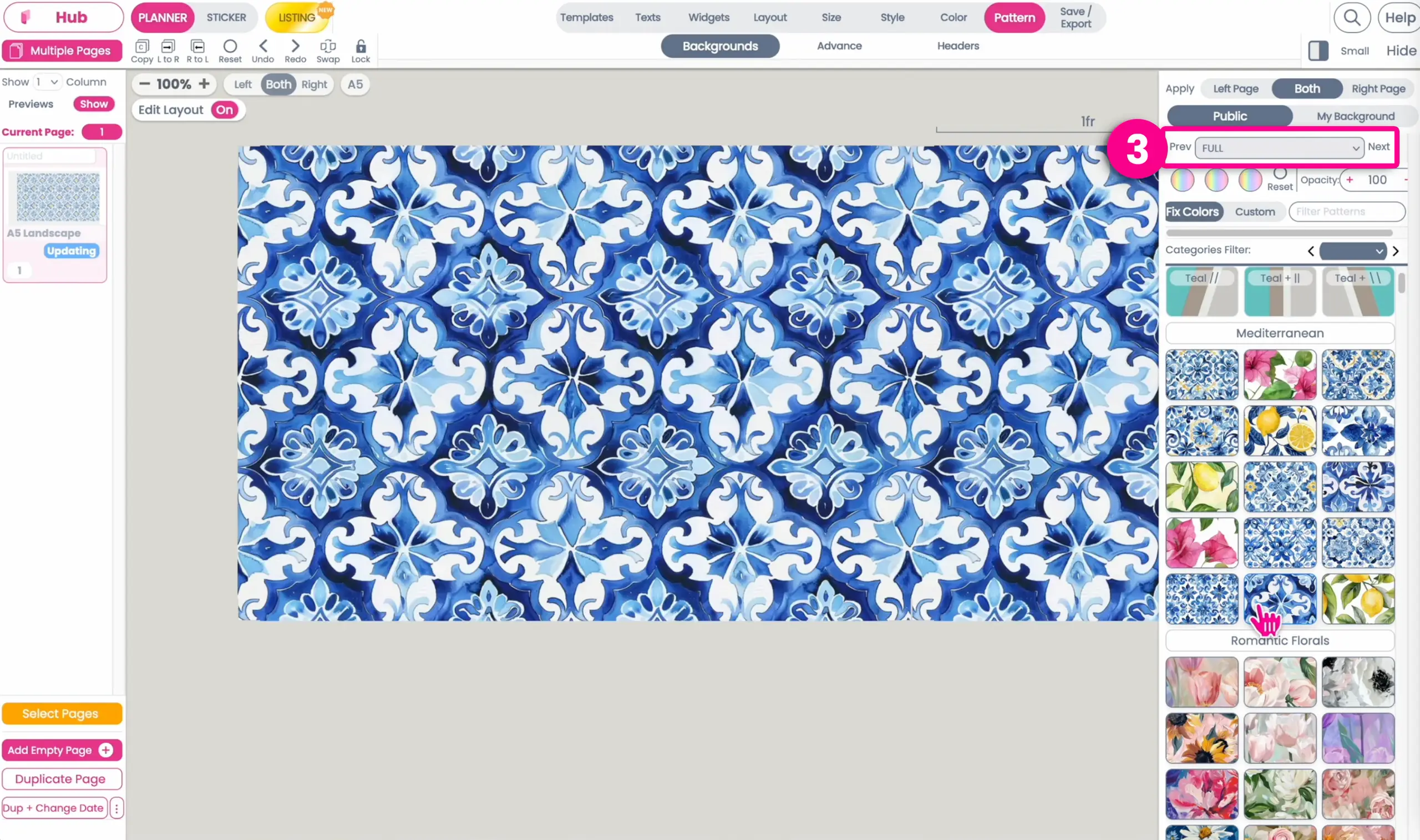Toggle the Previews Show switch
Image resolution: width=1420 pixels, height=840 pixels.
click(x=93, y=104)
